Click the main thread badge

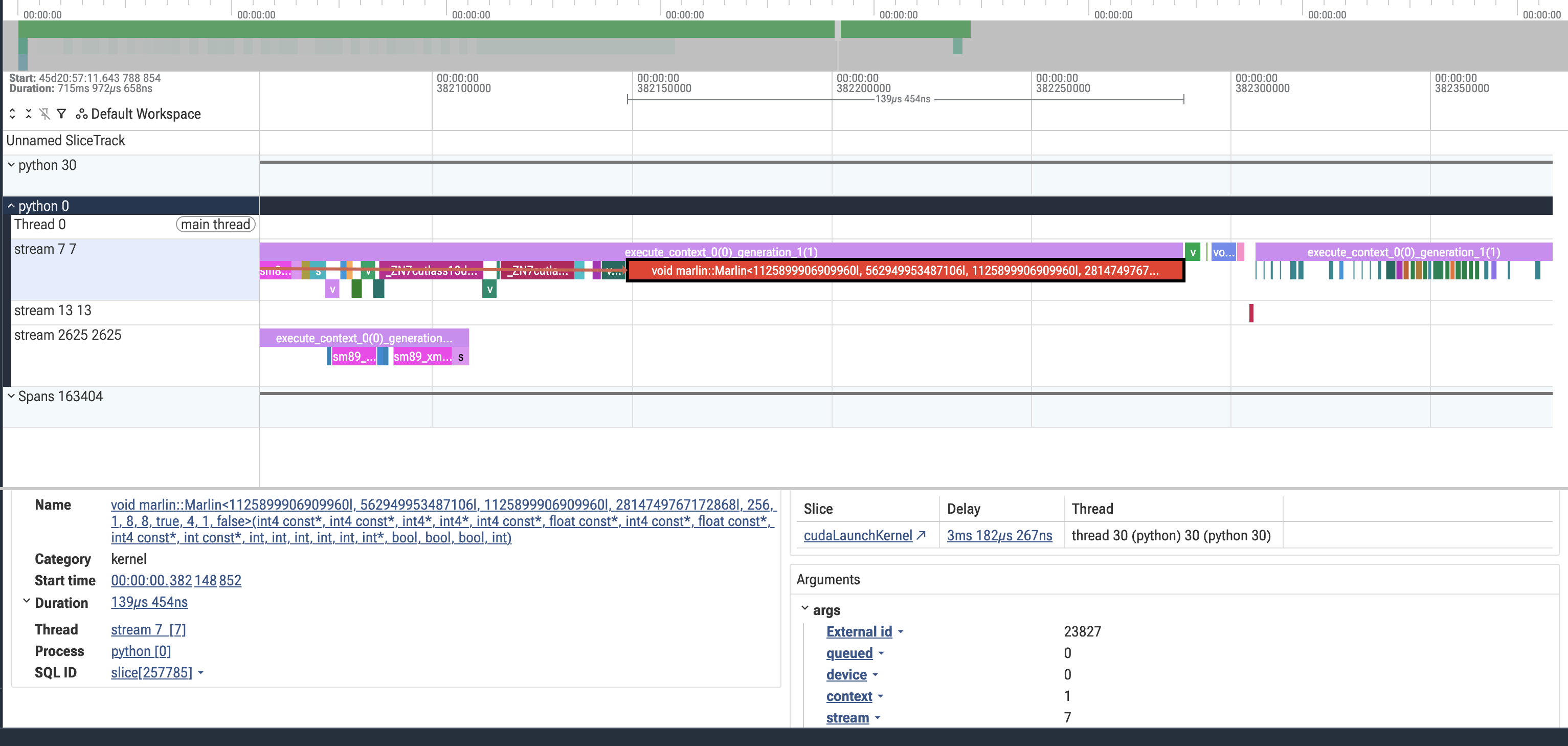[x=215, y=225]
